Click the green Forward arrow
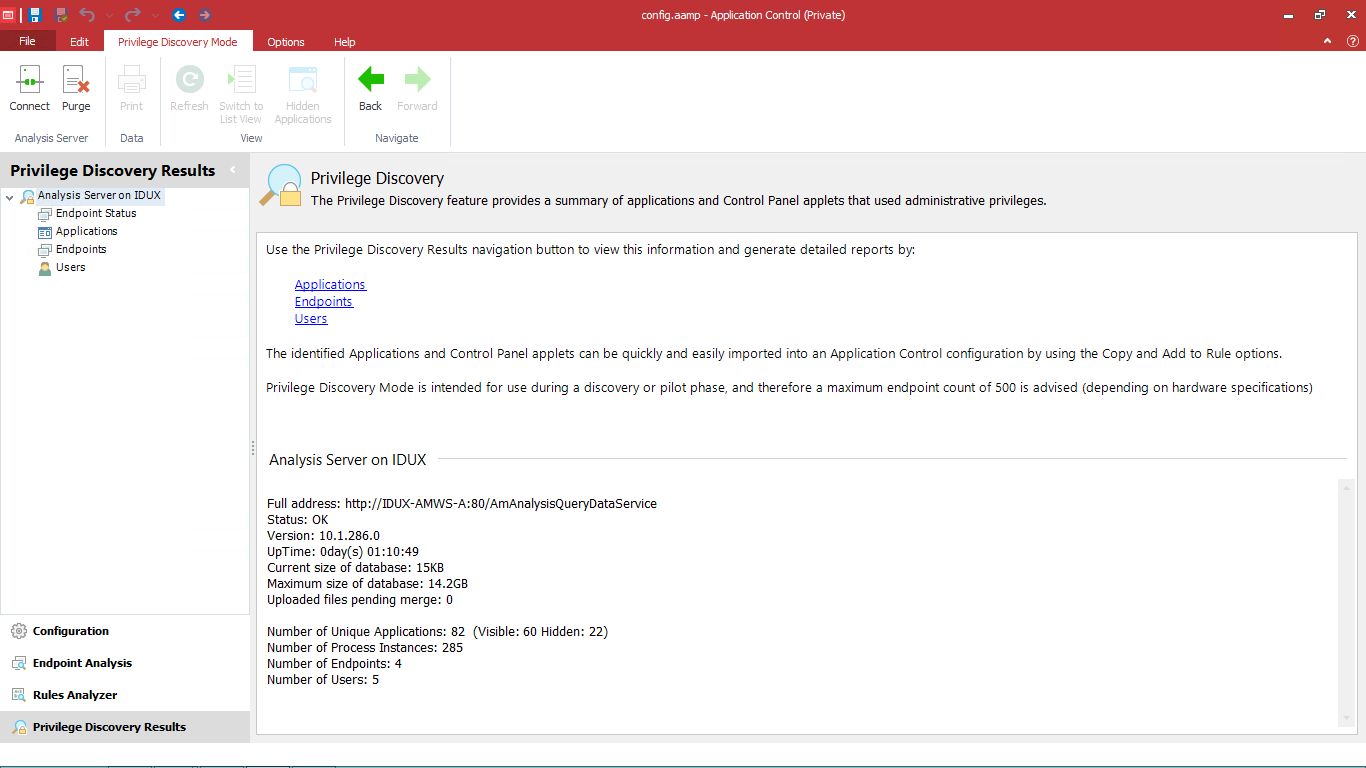This screenshot has width=1366, height=768. pos(417,79)
